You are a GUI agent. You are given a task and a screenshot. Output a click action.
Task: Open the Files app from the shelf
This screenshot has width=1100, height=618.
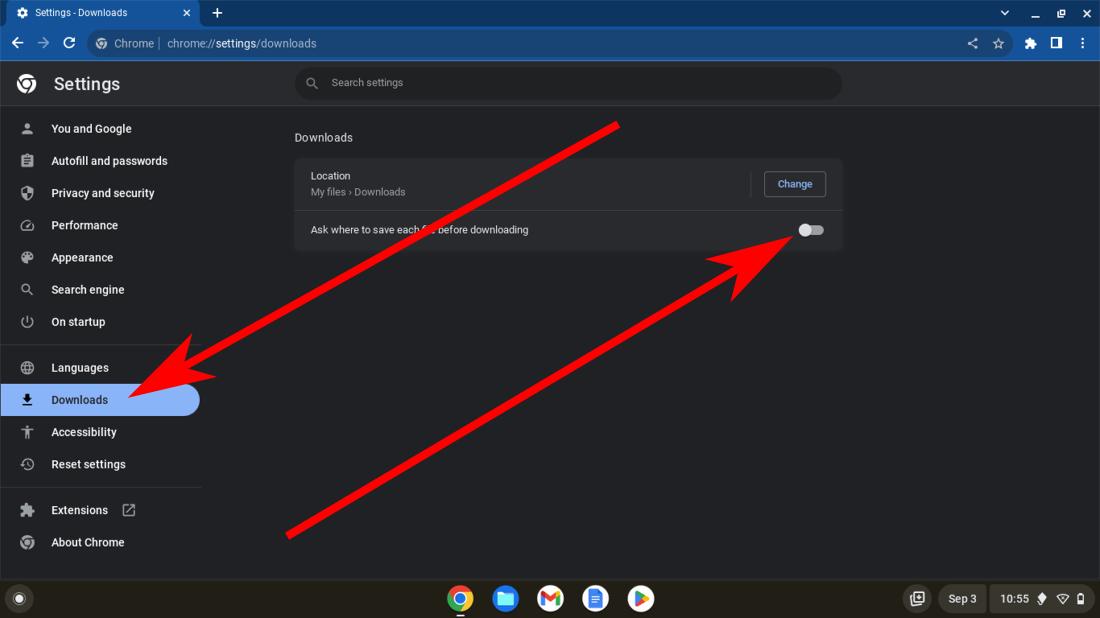coord(505,598)
